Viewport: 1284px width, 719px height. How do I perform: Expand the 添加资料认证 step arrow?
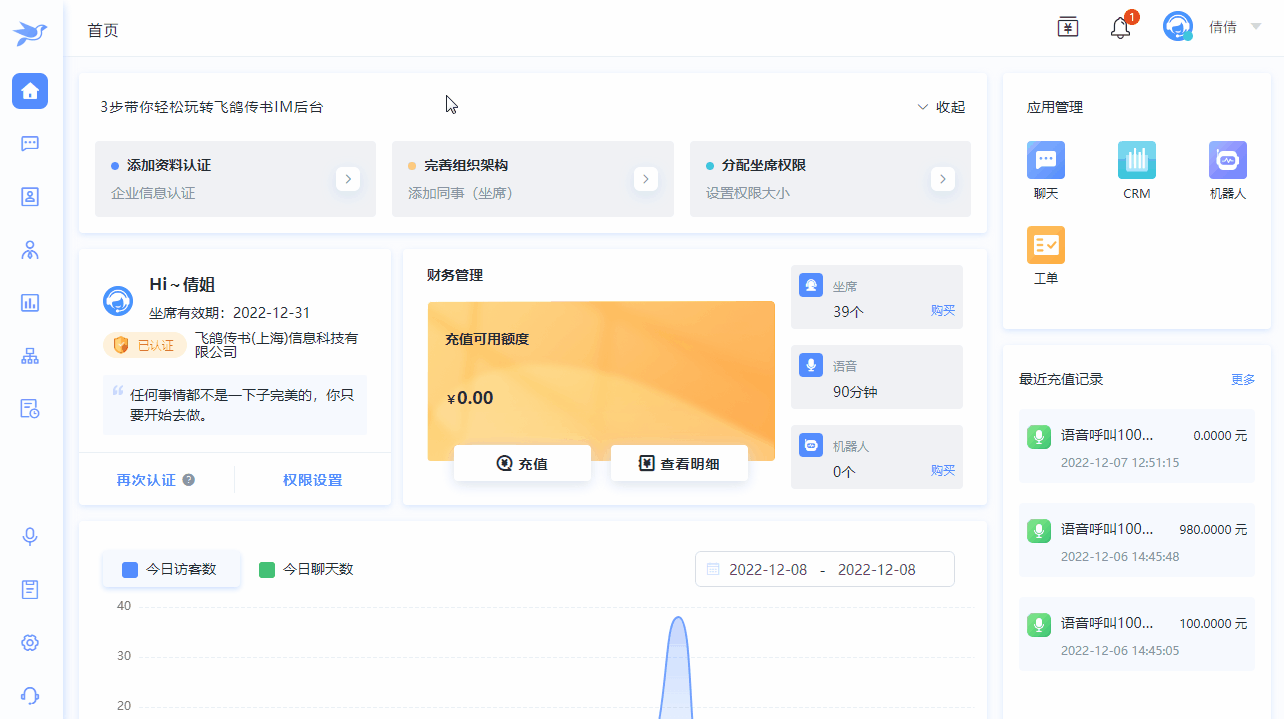347,179
